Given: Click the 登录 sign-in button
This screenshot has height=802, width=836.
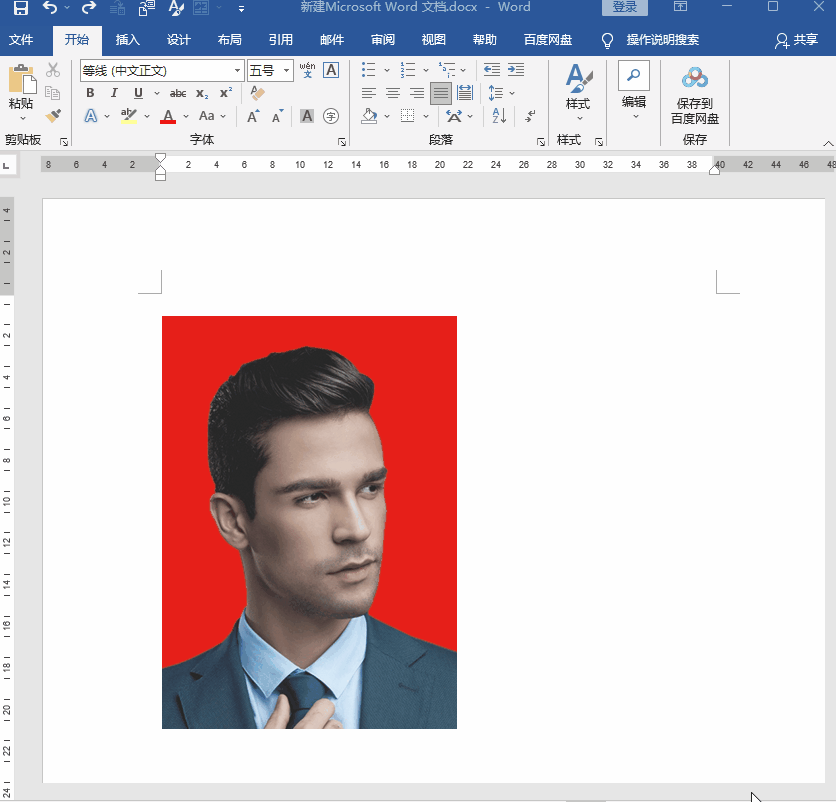Looking at the screenshot, I should pyautogui.click(x=624, y=8).
